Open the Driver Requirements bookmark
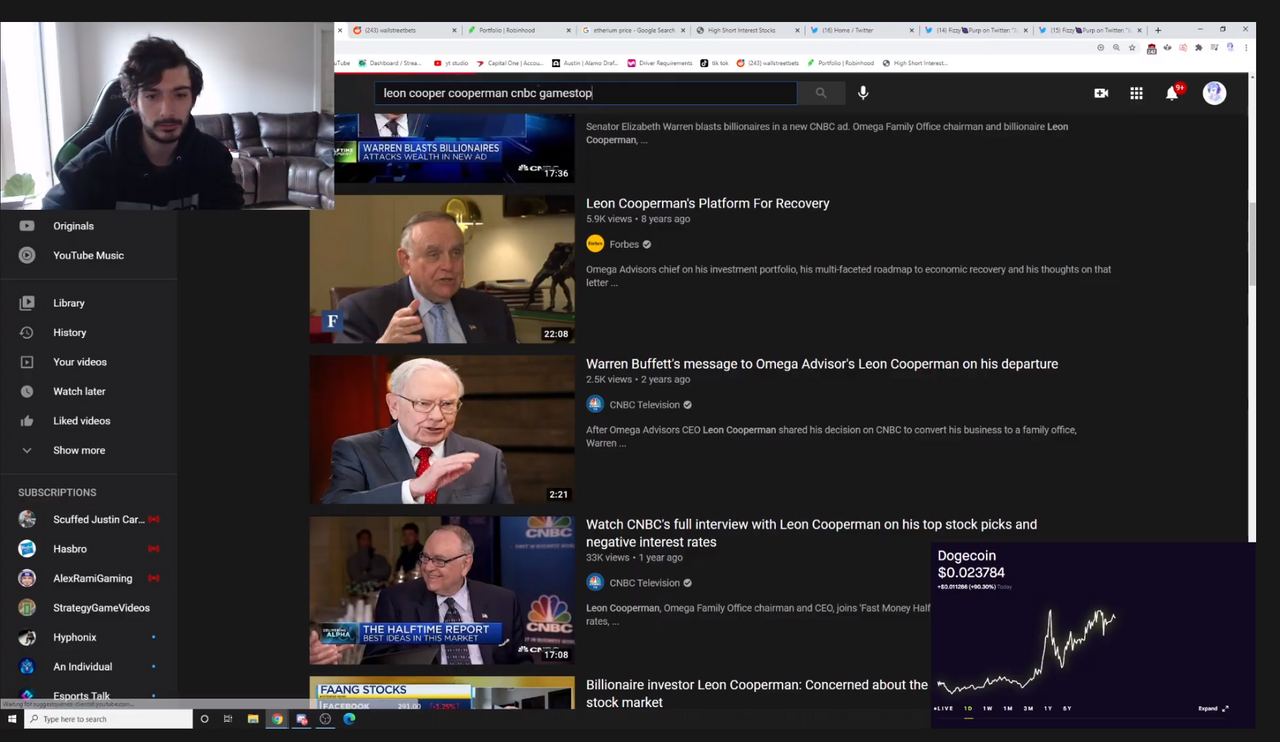Screen dimensions: 1280x742 click(660, 63)
